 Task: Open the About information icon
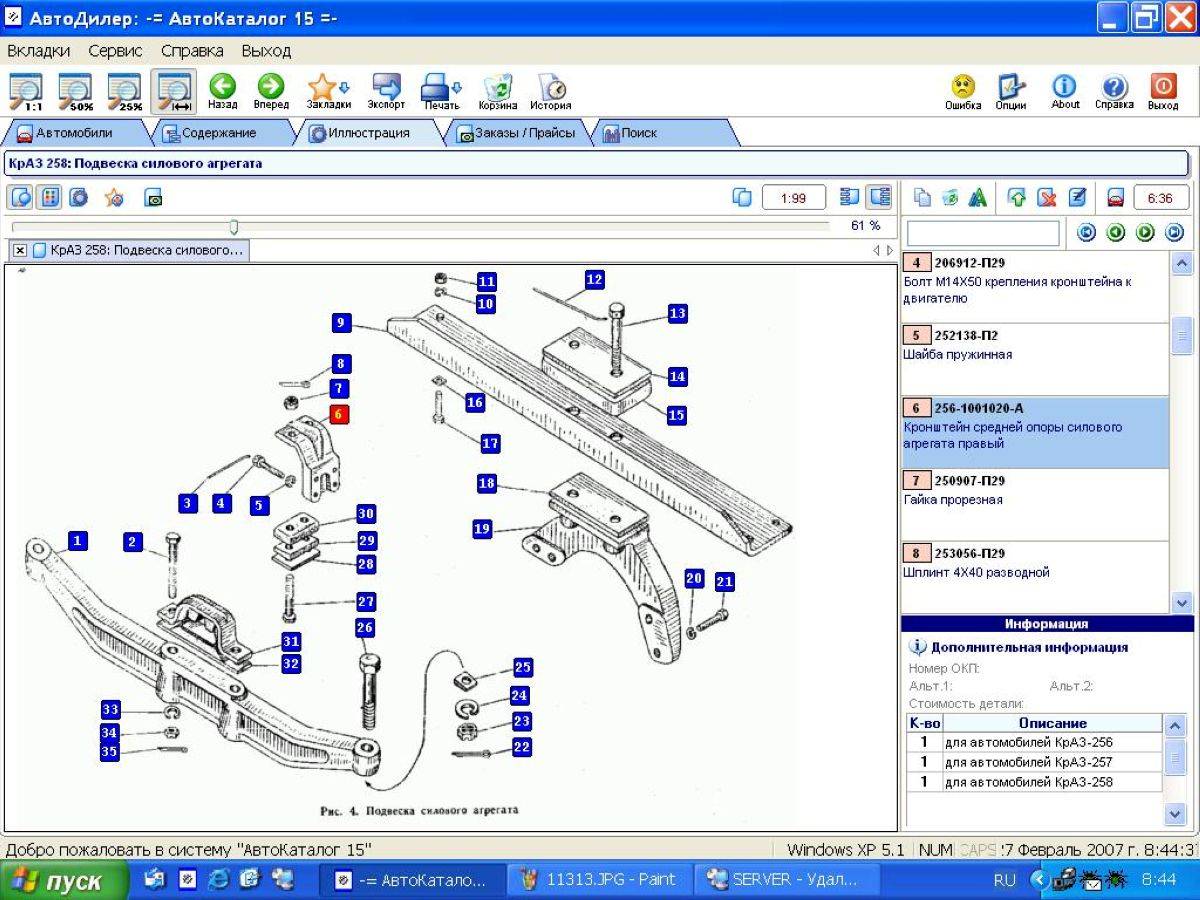(1065, 90)
